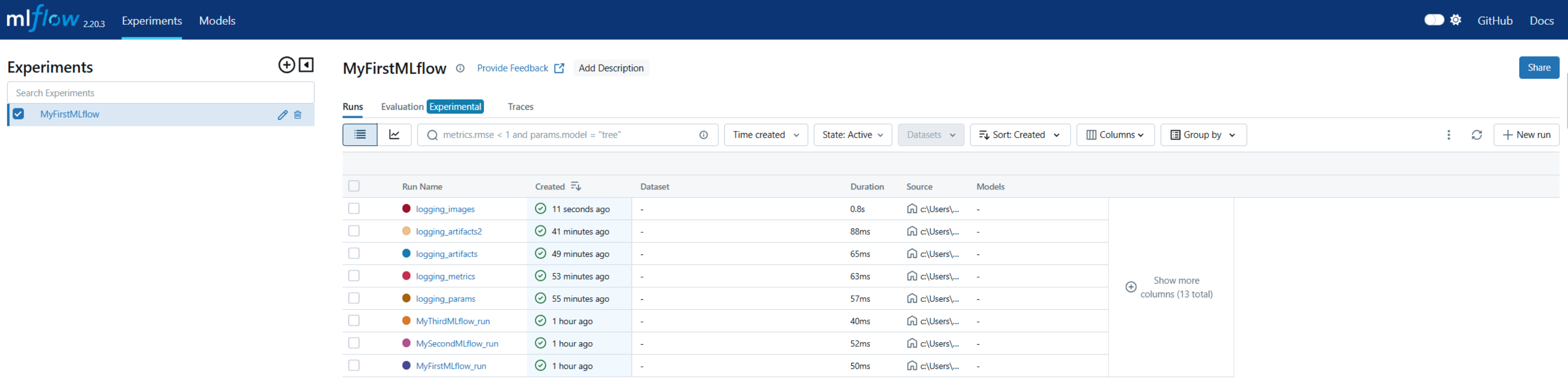The width and height of the screenshot is (1568, 386).
Task: Open the MySecondMLflow_run link
Action: tap(457, 343)
